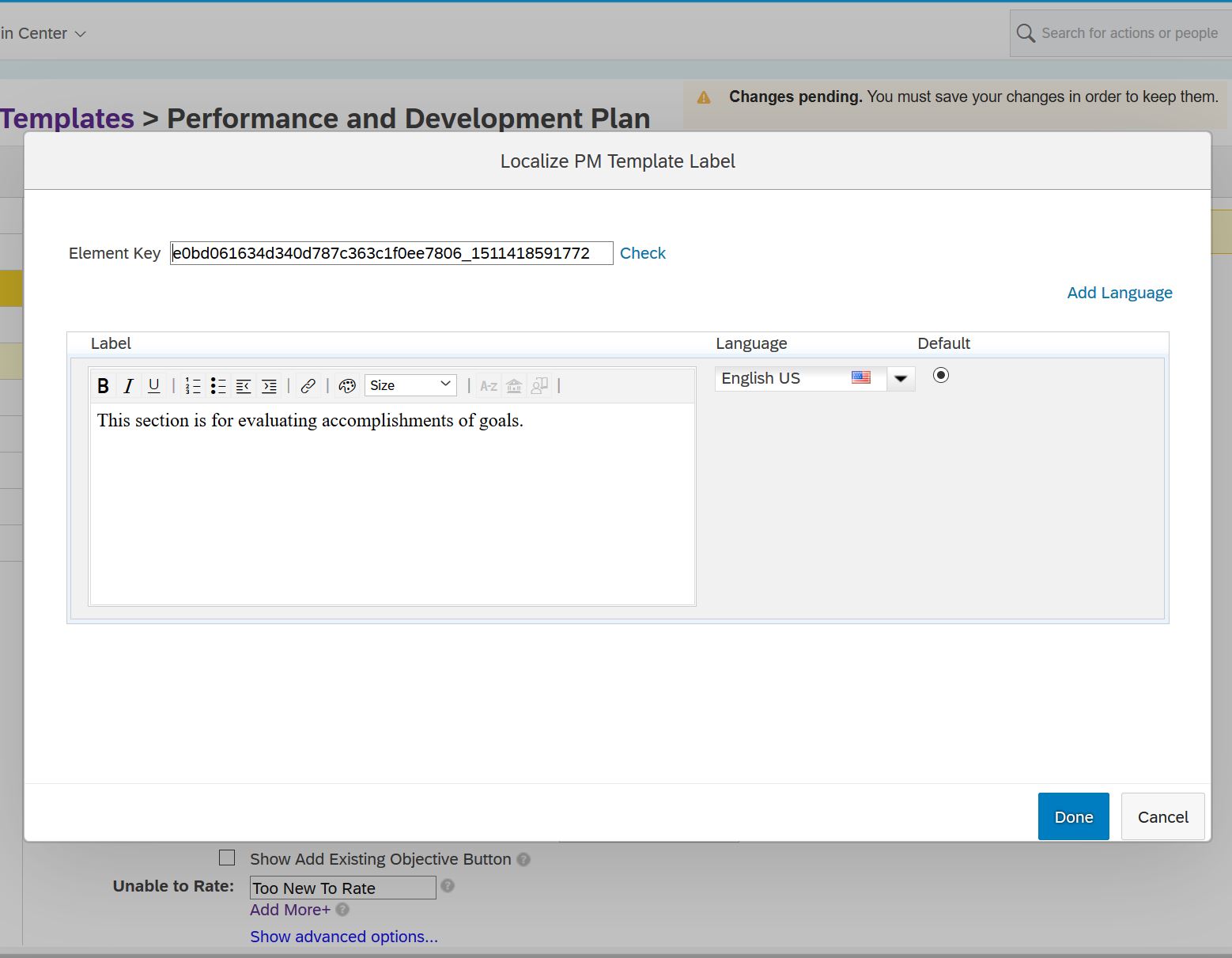Insert a hyperlink in label

(x=308, y=386)
